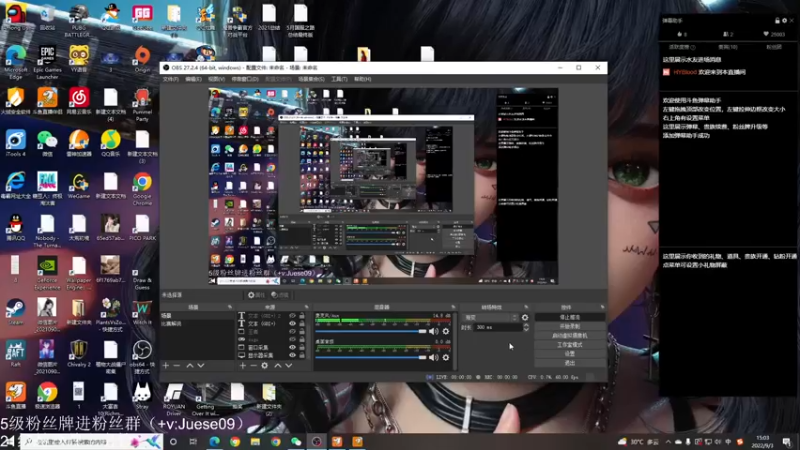Remove the selected source with the minus icon
The image size is (800, 450).
[x=253, y=365]
